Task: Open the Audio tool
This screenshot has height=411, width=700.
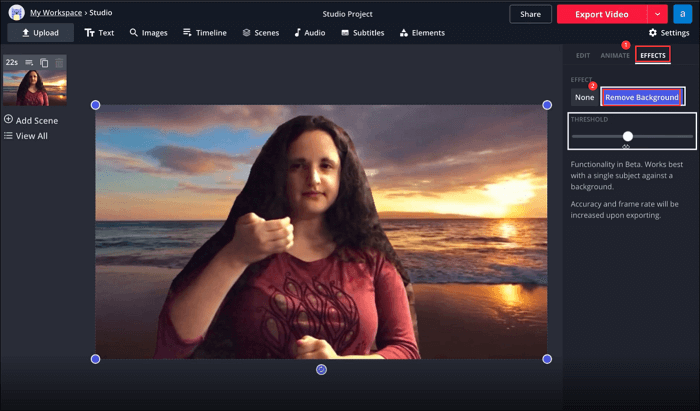Action: [309, 33]
